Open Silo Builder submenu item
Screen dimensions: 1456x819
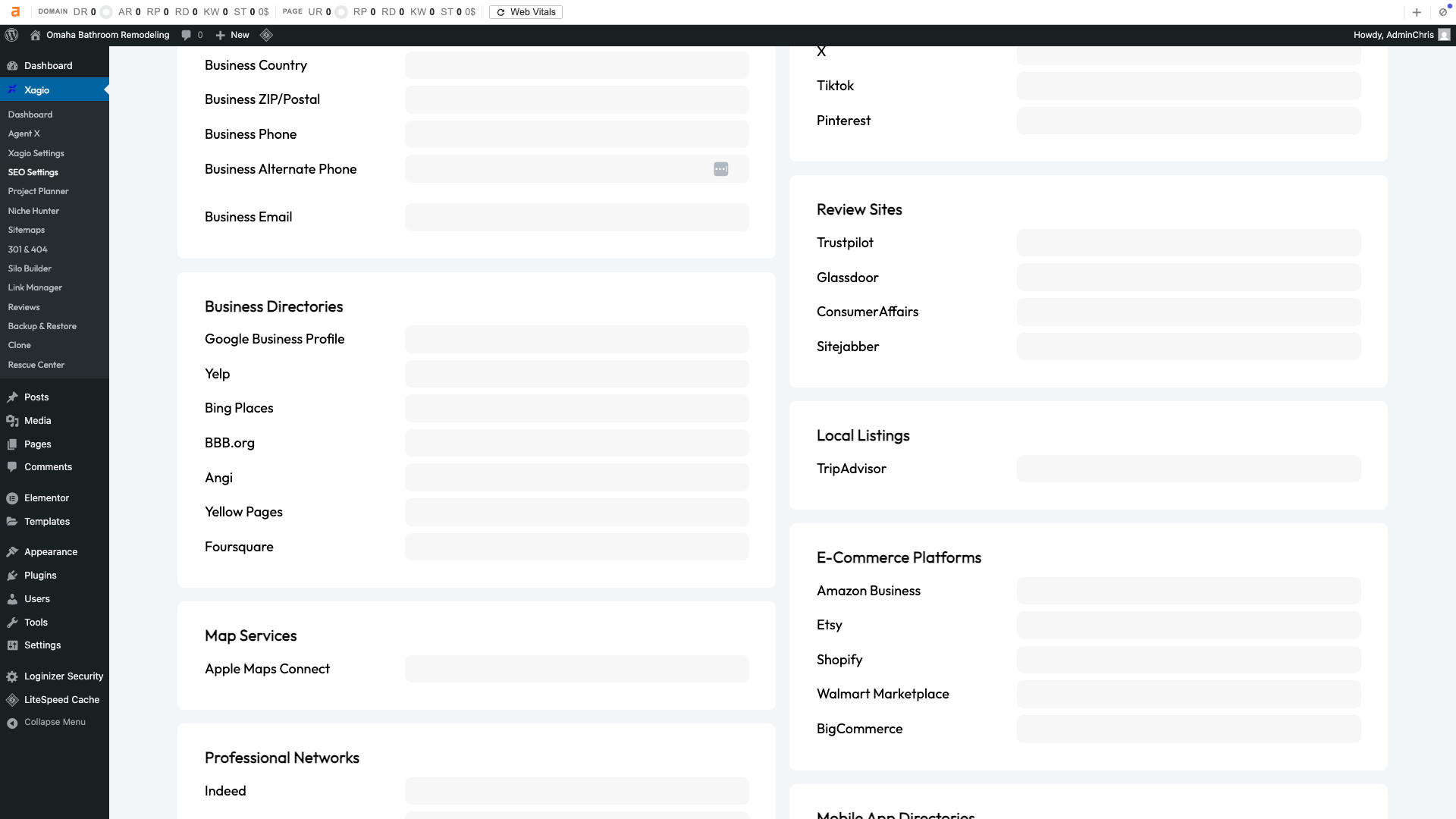coord(30,268)
